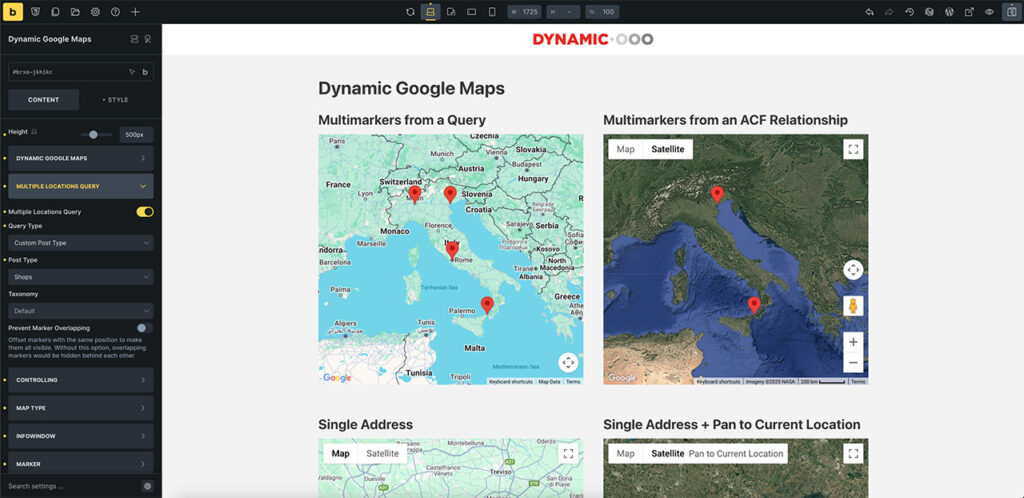Select Satellite view on ACF Relationship map
This screenshot has height=498, width=1024.
tap(668, 149)
